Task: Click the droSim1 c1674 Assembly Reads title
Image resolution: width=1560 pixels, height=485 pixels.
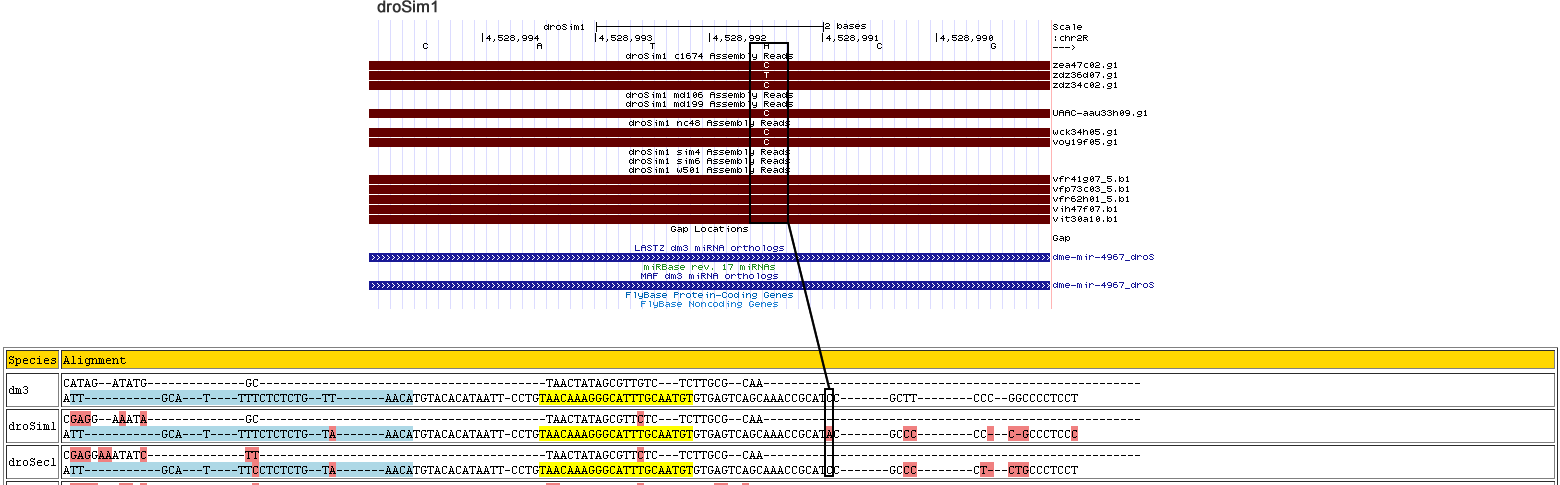Action: click(x=709, y=56)
